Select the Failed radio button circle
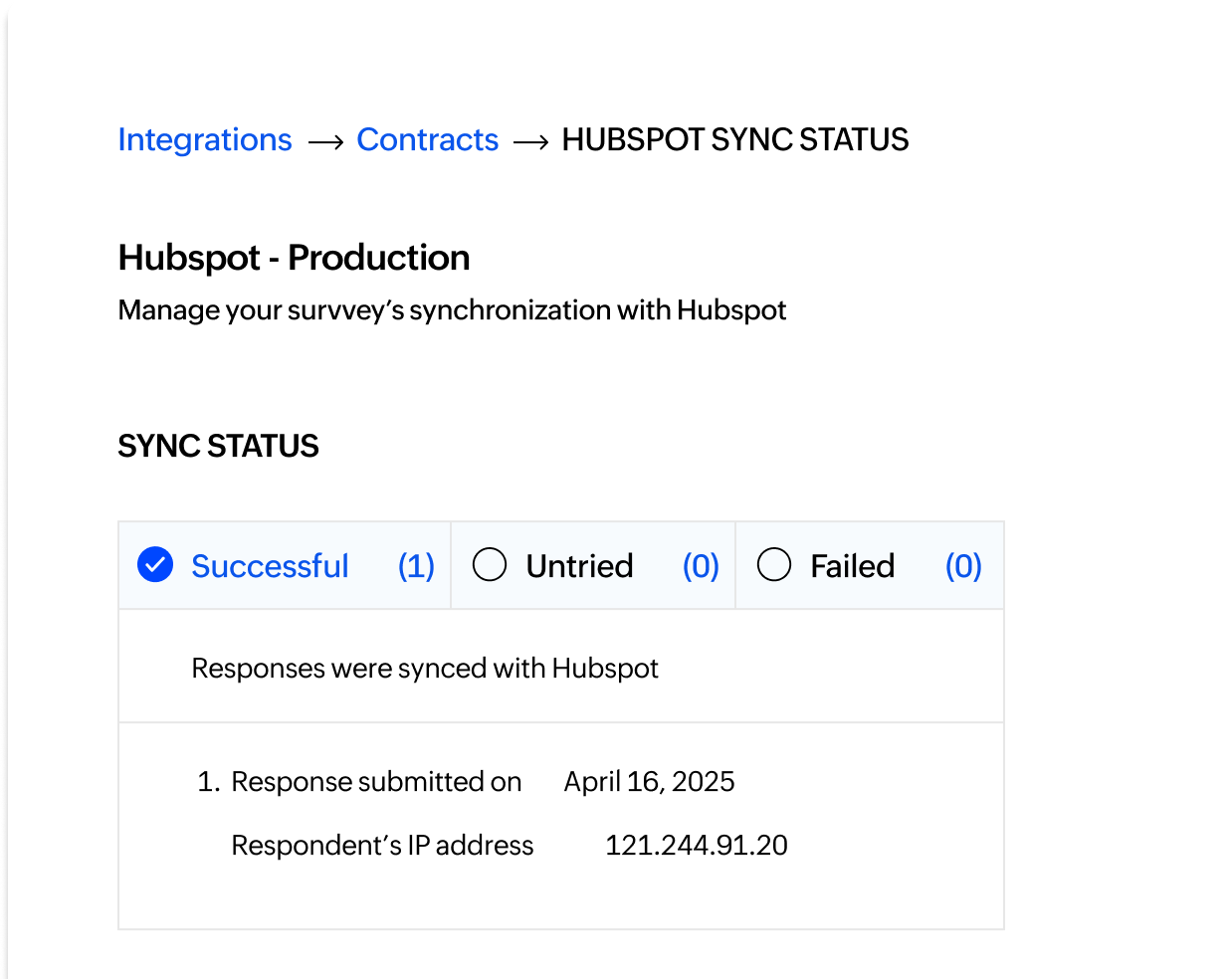 (774, 565)
